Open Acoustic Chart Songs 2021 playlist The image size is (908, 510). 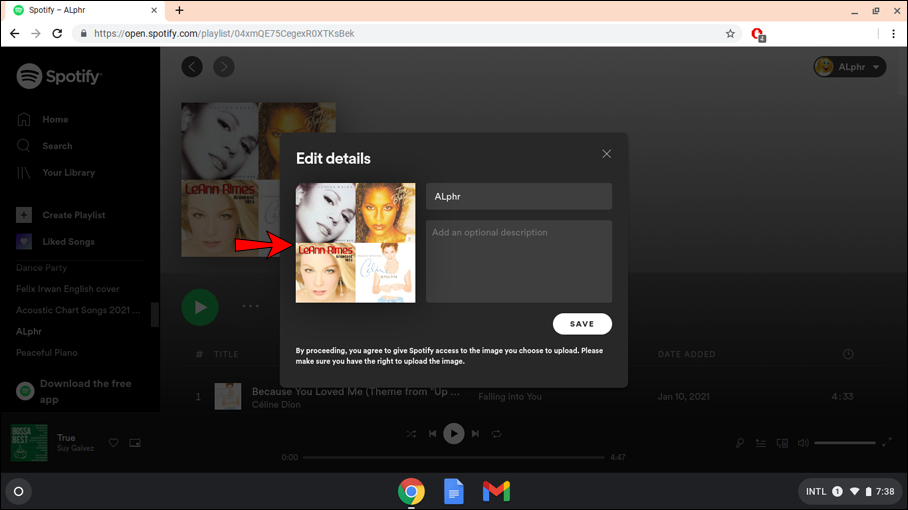(78, 310)
